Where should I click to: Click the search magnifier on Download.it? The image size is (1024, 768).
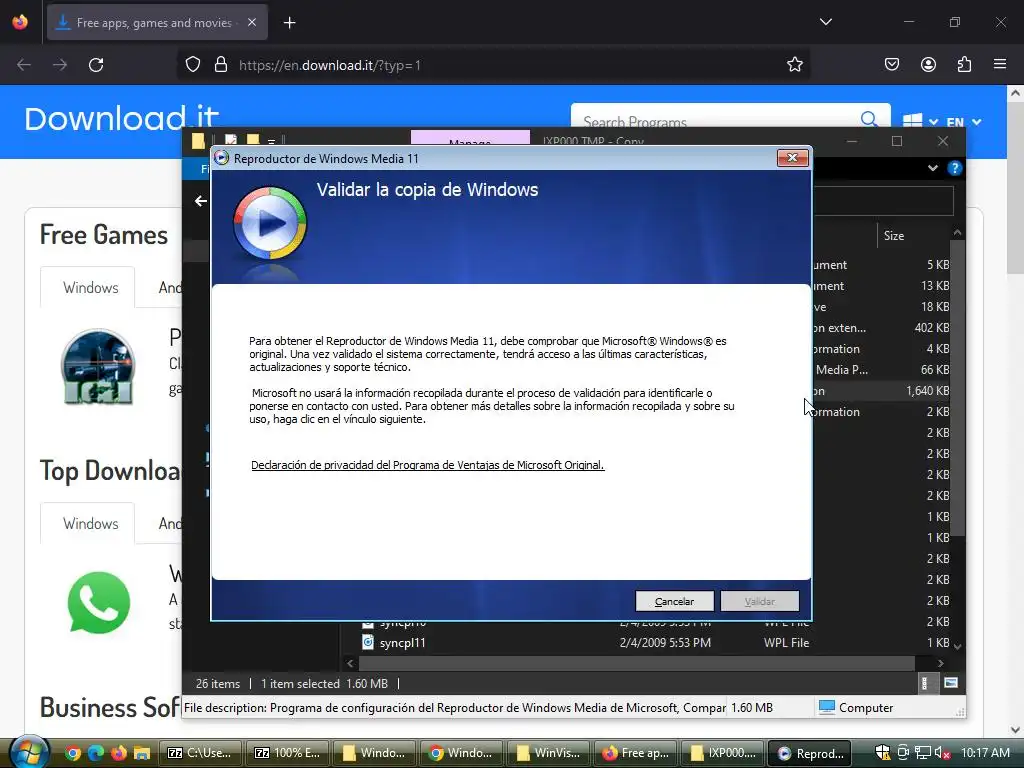tap(869, 119)
